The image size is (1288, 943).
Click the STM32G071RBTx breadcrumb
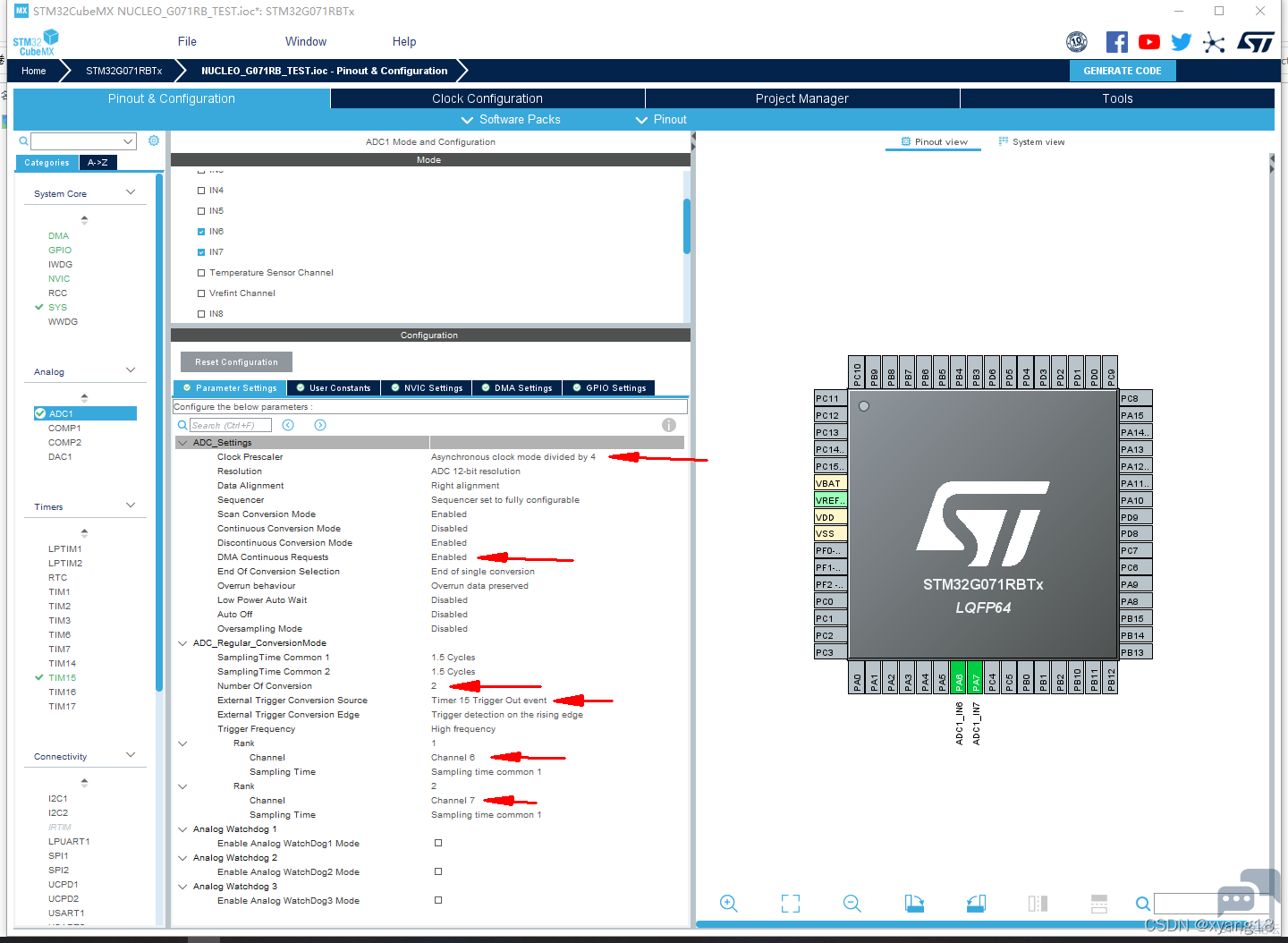coord(124,71)
